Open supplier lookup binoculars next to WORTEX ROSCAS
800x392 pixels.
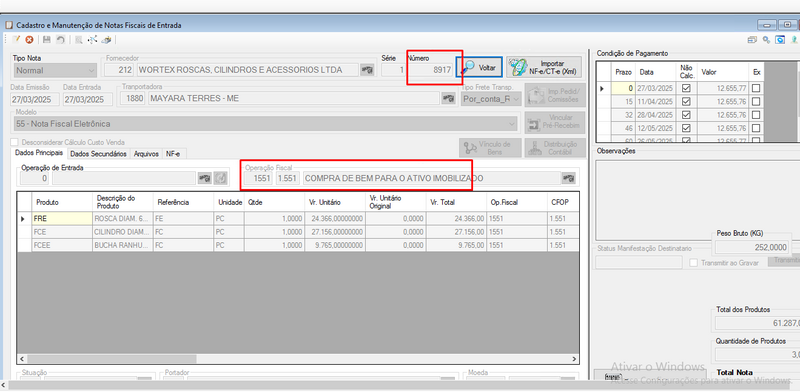[367, 70]
